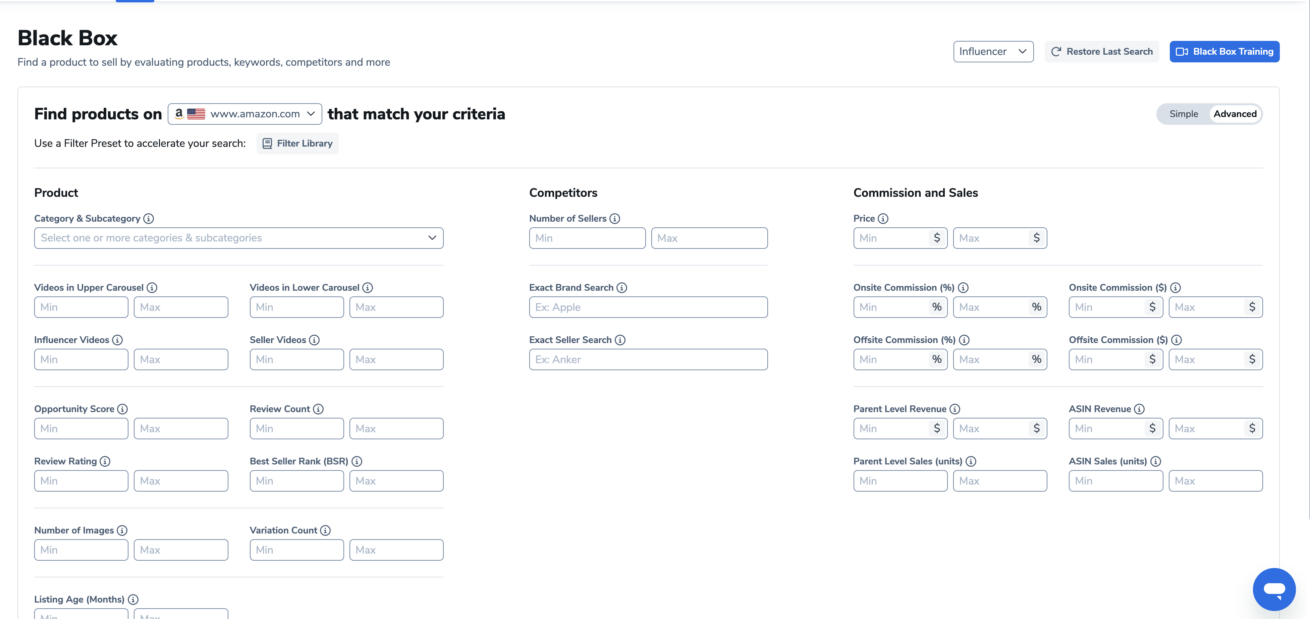Screen dimensions: 1310x619
Task: Click Opportunity Score Min field
Action: pyautogui.click(x=81, y=428)
